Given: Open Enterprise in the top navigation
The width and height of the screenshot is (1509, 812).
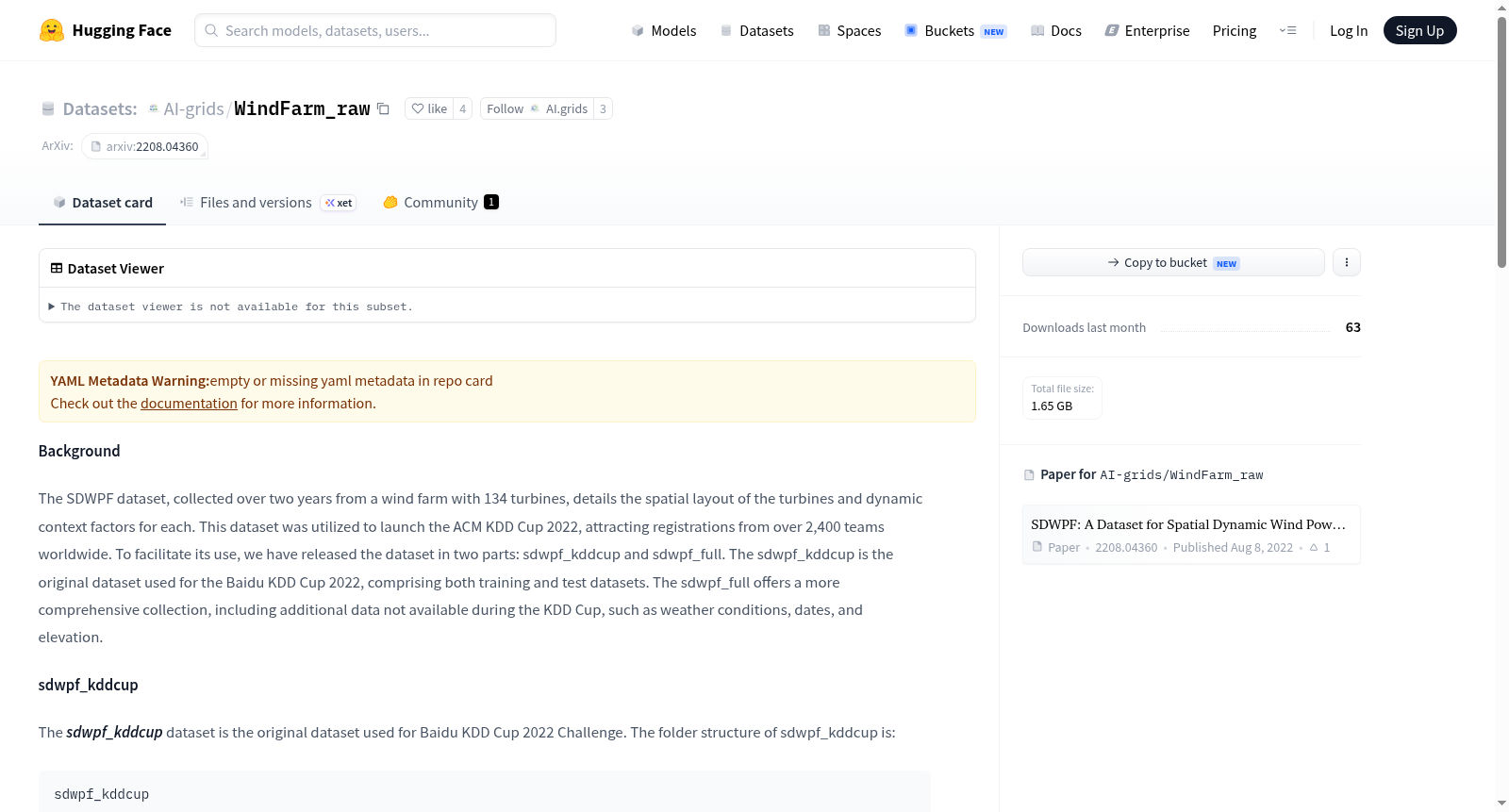Looking at the screenshot, I should coord(1147,30).
